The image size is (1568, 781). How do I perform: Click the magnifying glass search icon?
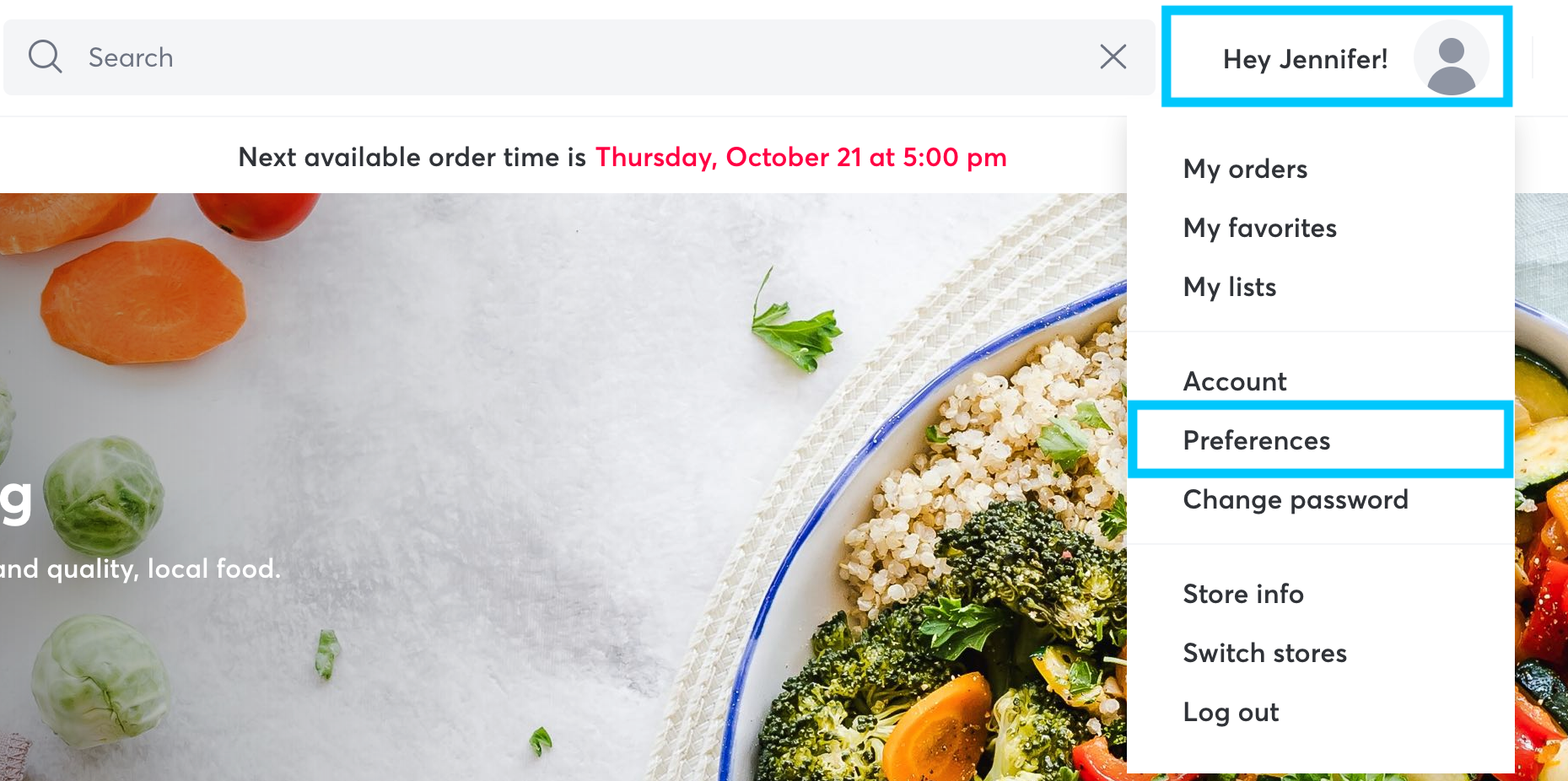tap(46, 57)
